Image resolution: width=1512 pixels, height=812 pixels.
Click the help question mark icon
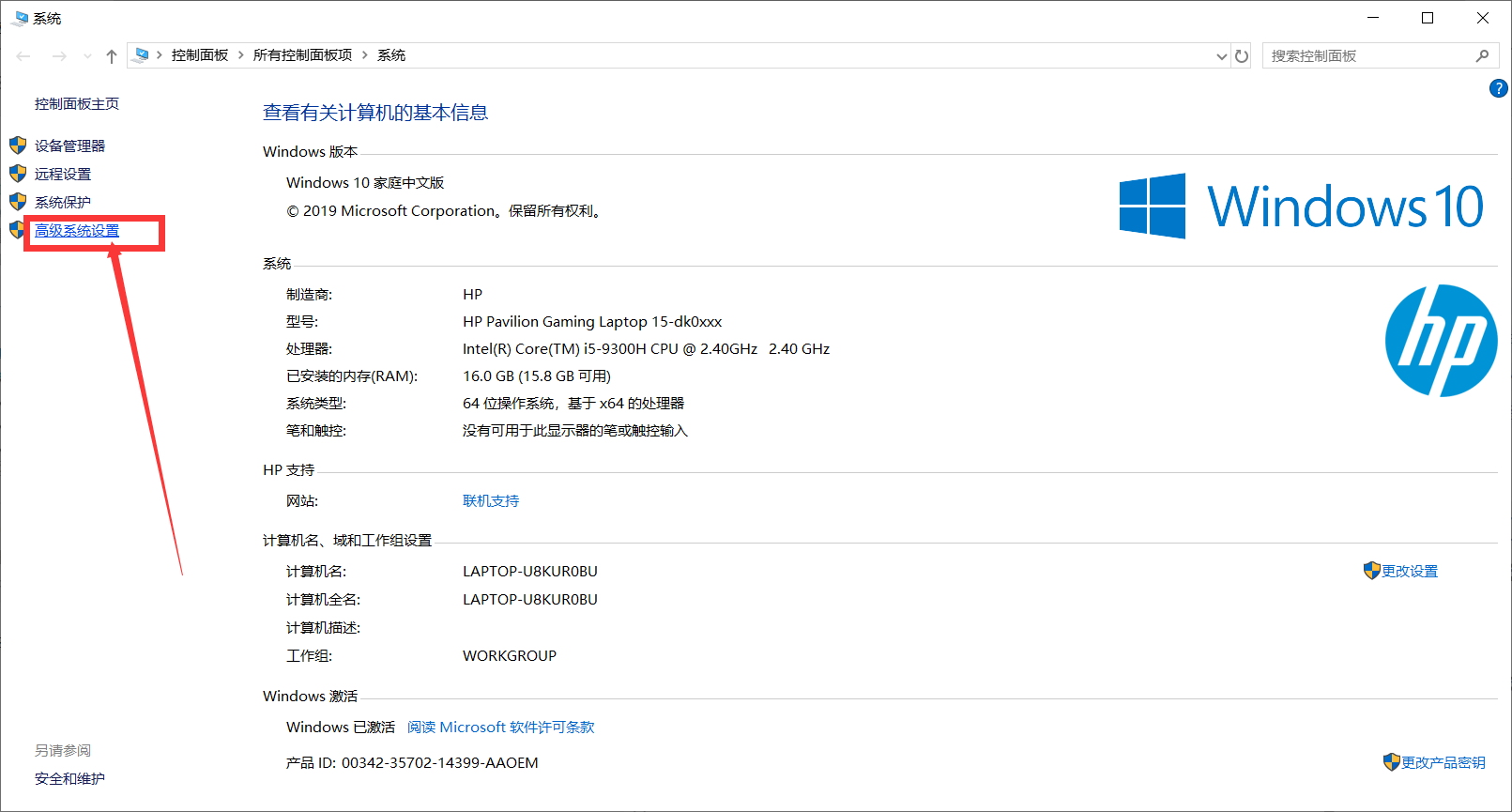point(1498,88)
